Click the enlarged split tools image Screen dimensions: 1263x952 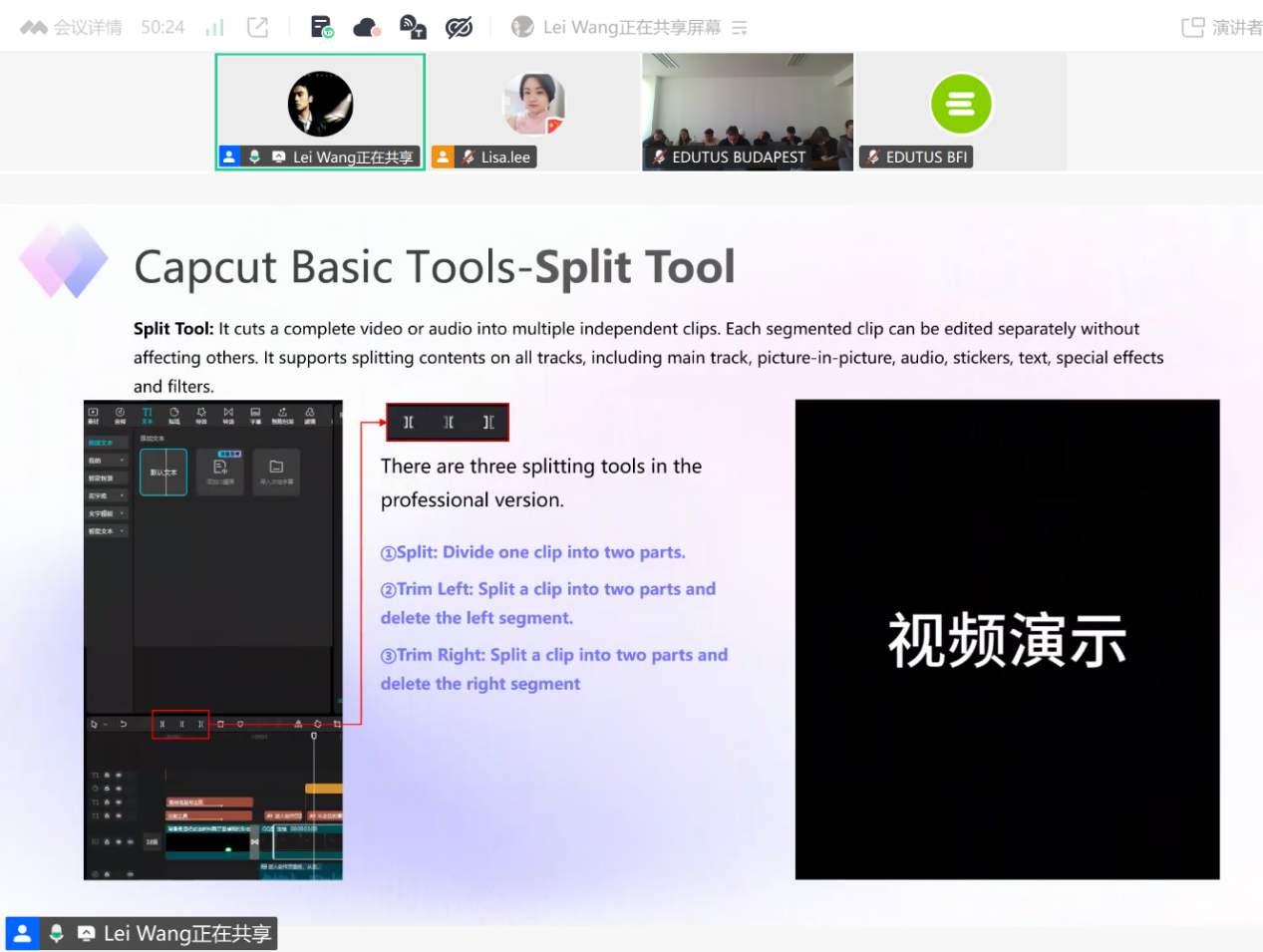pyautogui.click(x=448, y=422)
